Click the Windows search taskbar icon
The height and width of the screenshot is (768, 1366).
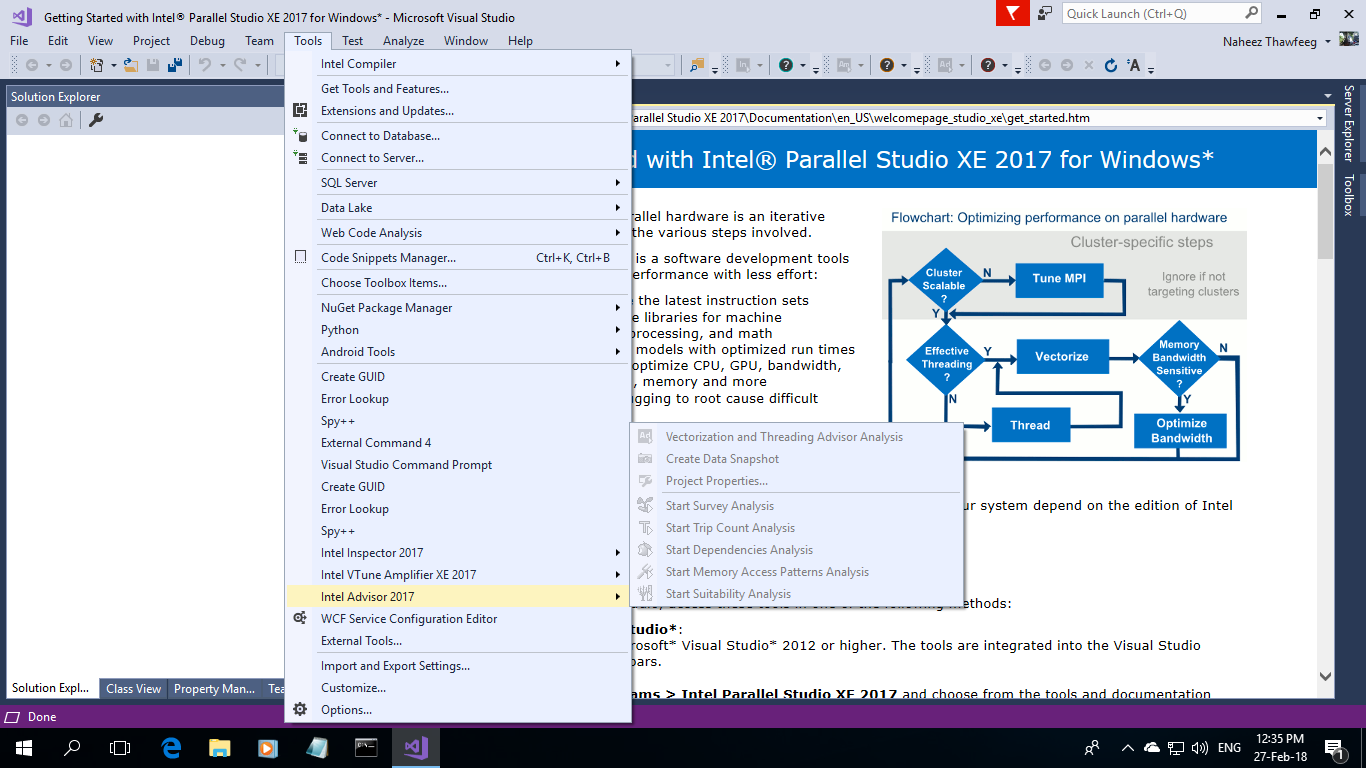72,747
